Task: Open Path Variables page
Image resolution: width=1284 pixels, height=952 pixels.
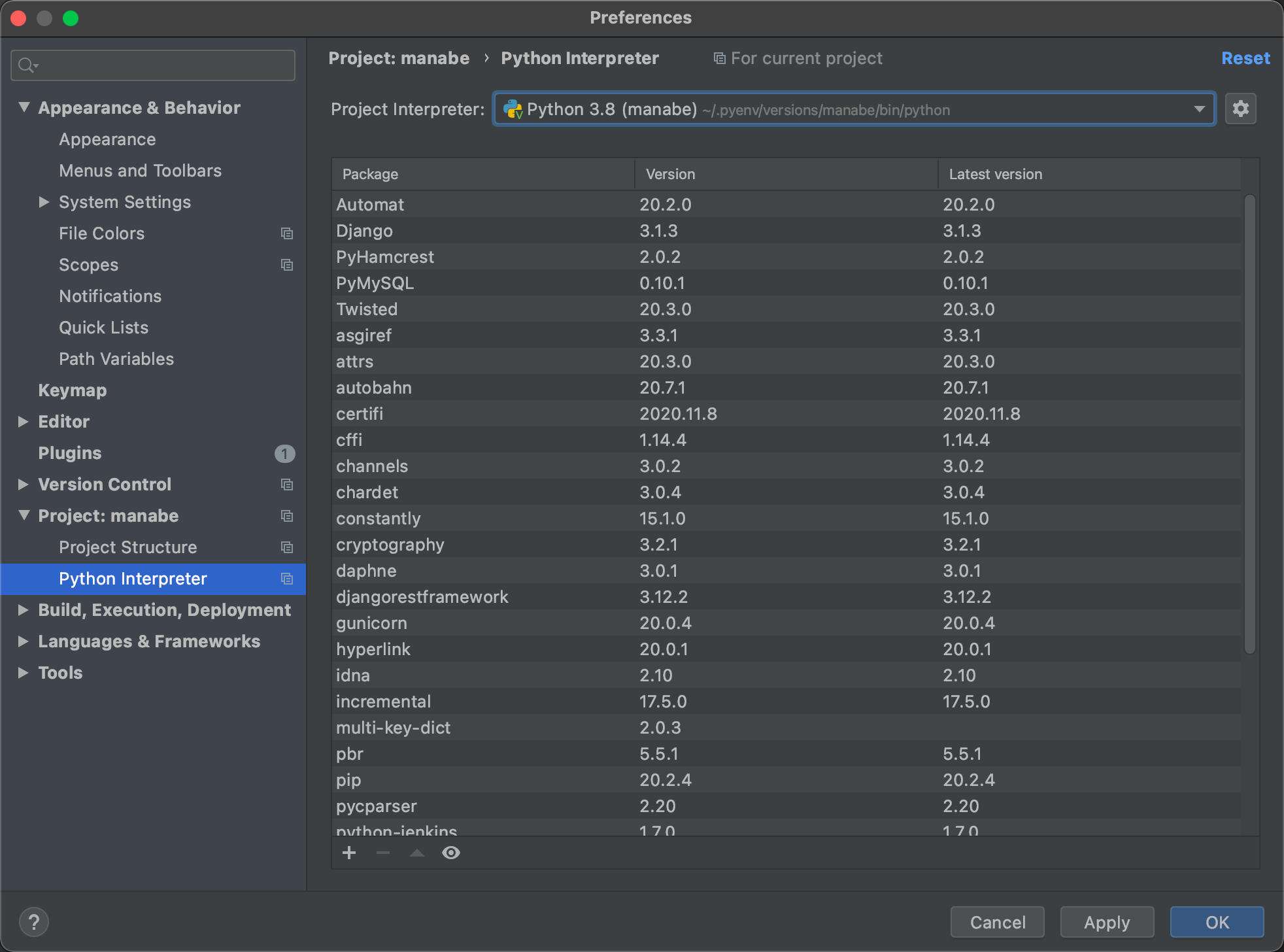Action: click(x=116, y=359)
